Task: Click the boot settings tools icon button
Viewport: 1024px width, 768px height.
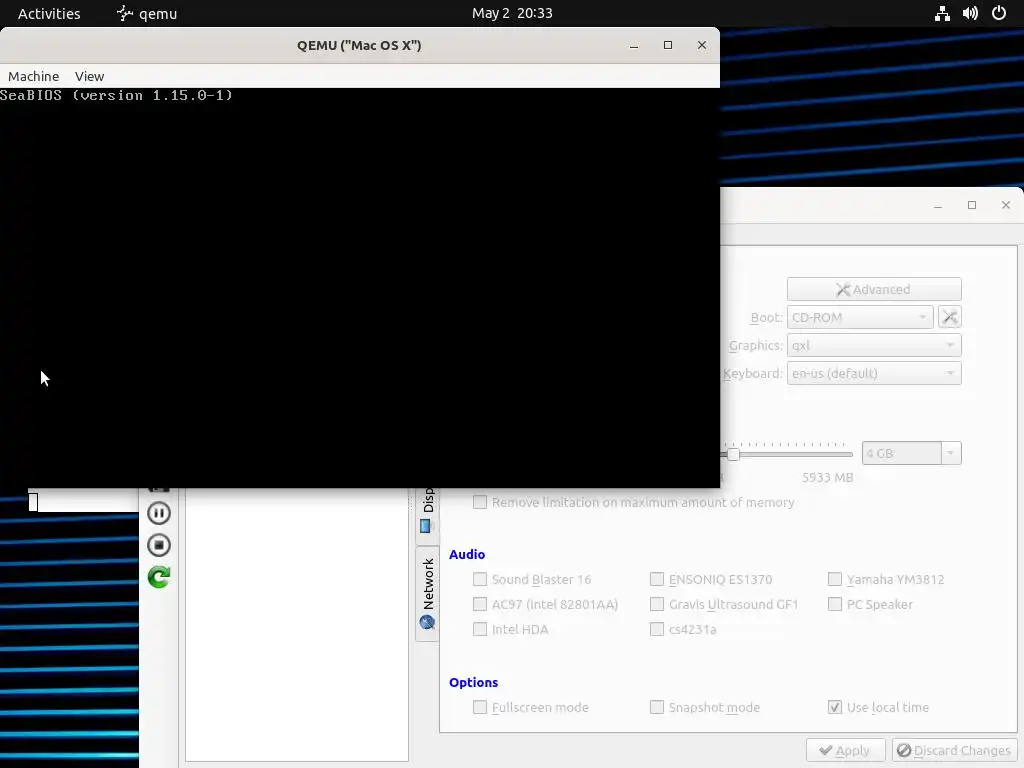Action: [950, 317]
